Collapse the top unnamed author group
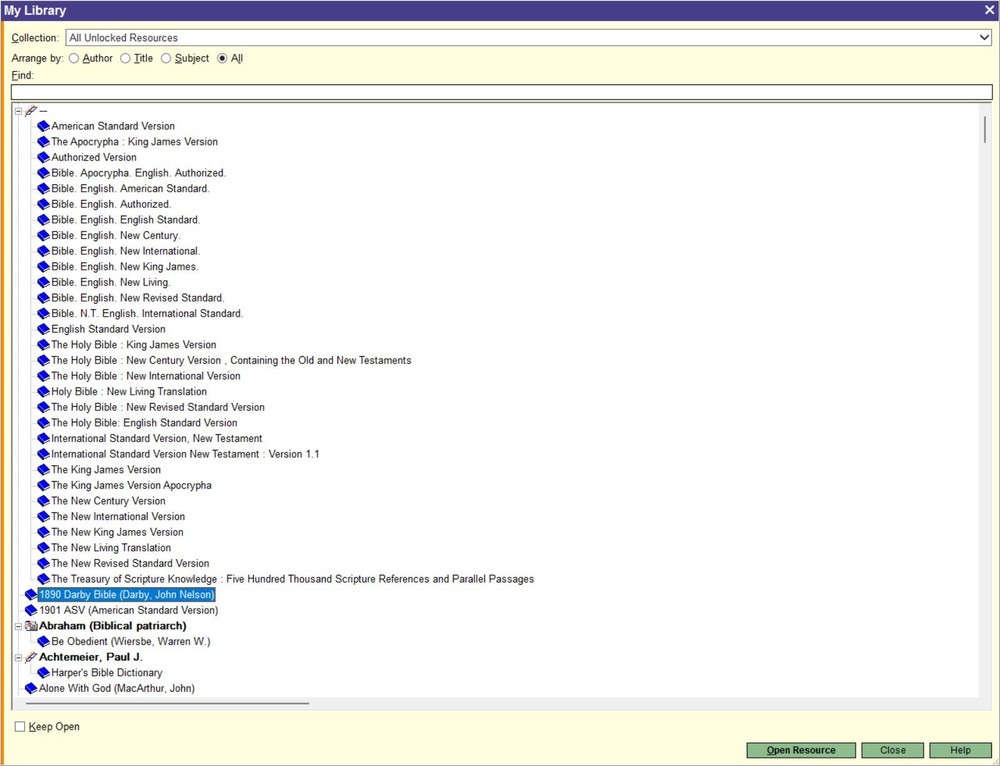The width and height of the screenshot is (1000, 766). tap(18, 111)
